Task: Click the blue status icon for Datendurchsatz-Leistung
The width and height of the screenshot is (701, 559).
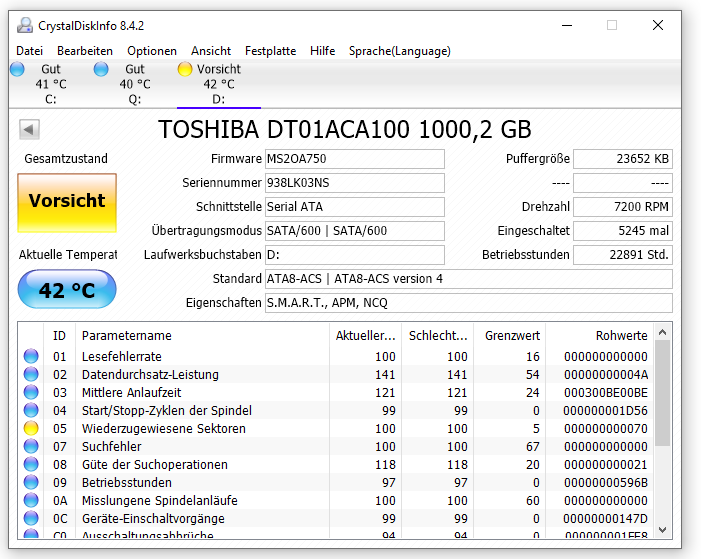Action: pos(31,374)
